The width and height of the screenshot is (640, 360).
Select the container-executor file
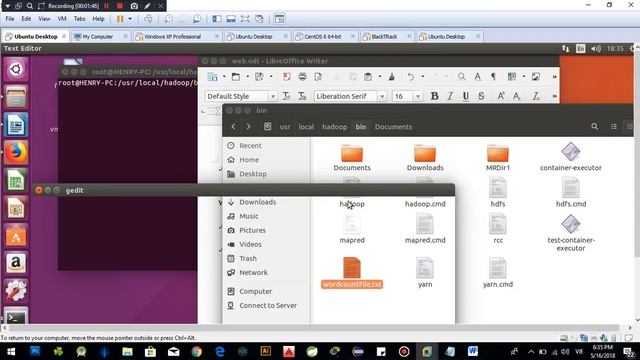coord(571,157)
